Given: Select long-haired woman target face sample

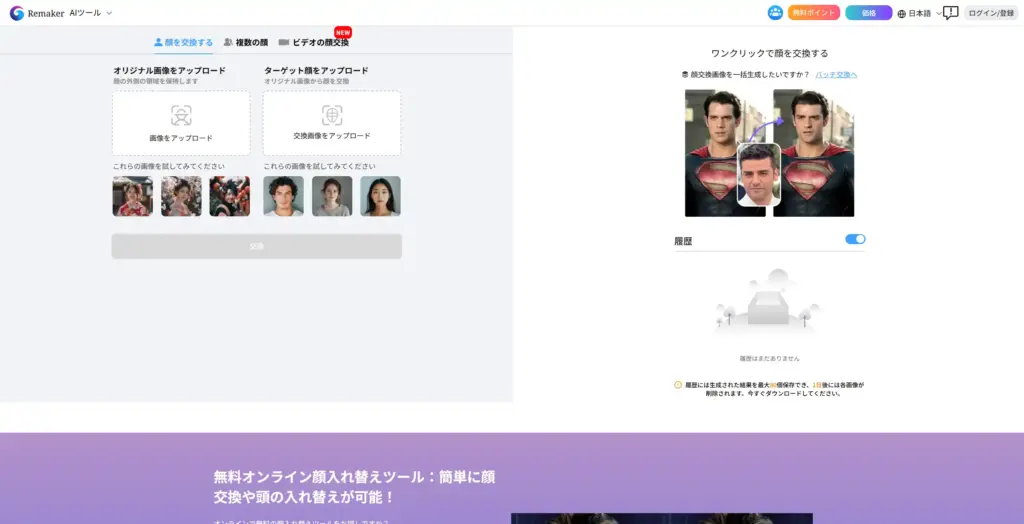Looking at the screenshot, I should pos(380,196).
